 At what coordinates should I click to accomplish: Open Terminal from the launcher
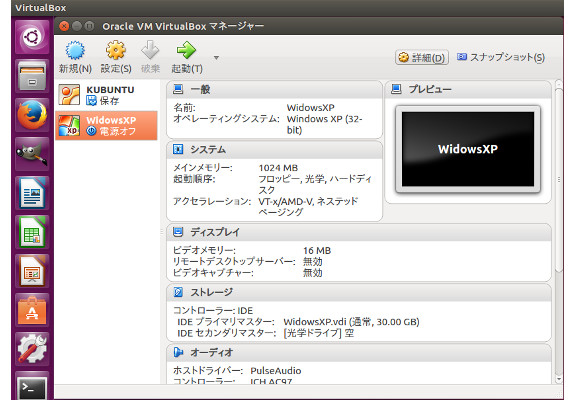click(x=32, y=387)
